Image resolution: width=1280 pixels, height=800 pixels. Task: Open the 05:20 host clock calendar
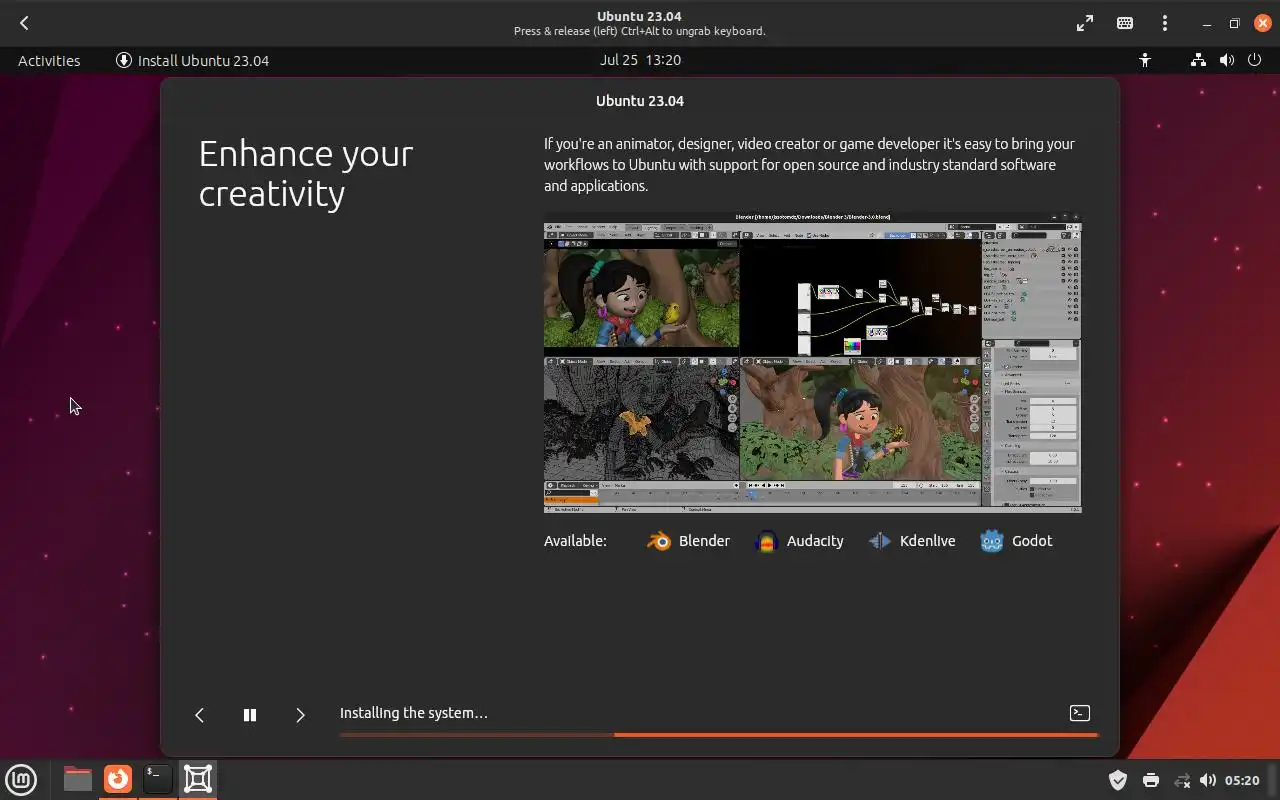[x=1242, y=780]
